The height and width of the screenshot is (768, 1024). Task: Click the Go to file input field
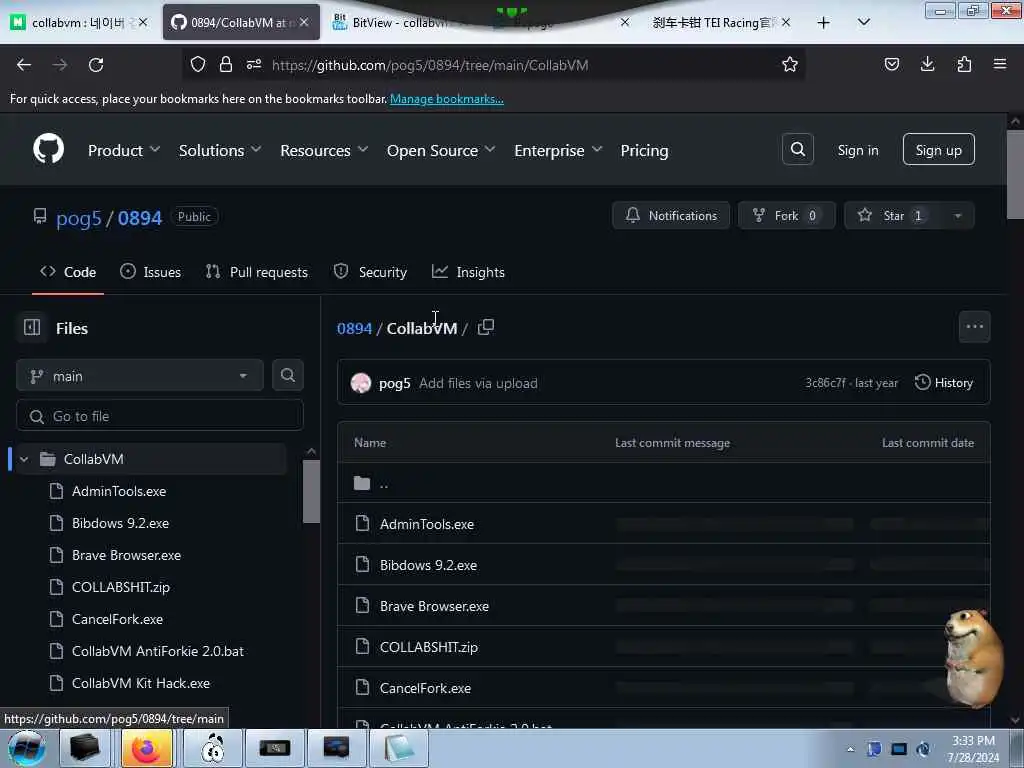click(160, 416)
